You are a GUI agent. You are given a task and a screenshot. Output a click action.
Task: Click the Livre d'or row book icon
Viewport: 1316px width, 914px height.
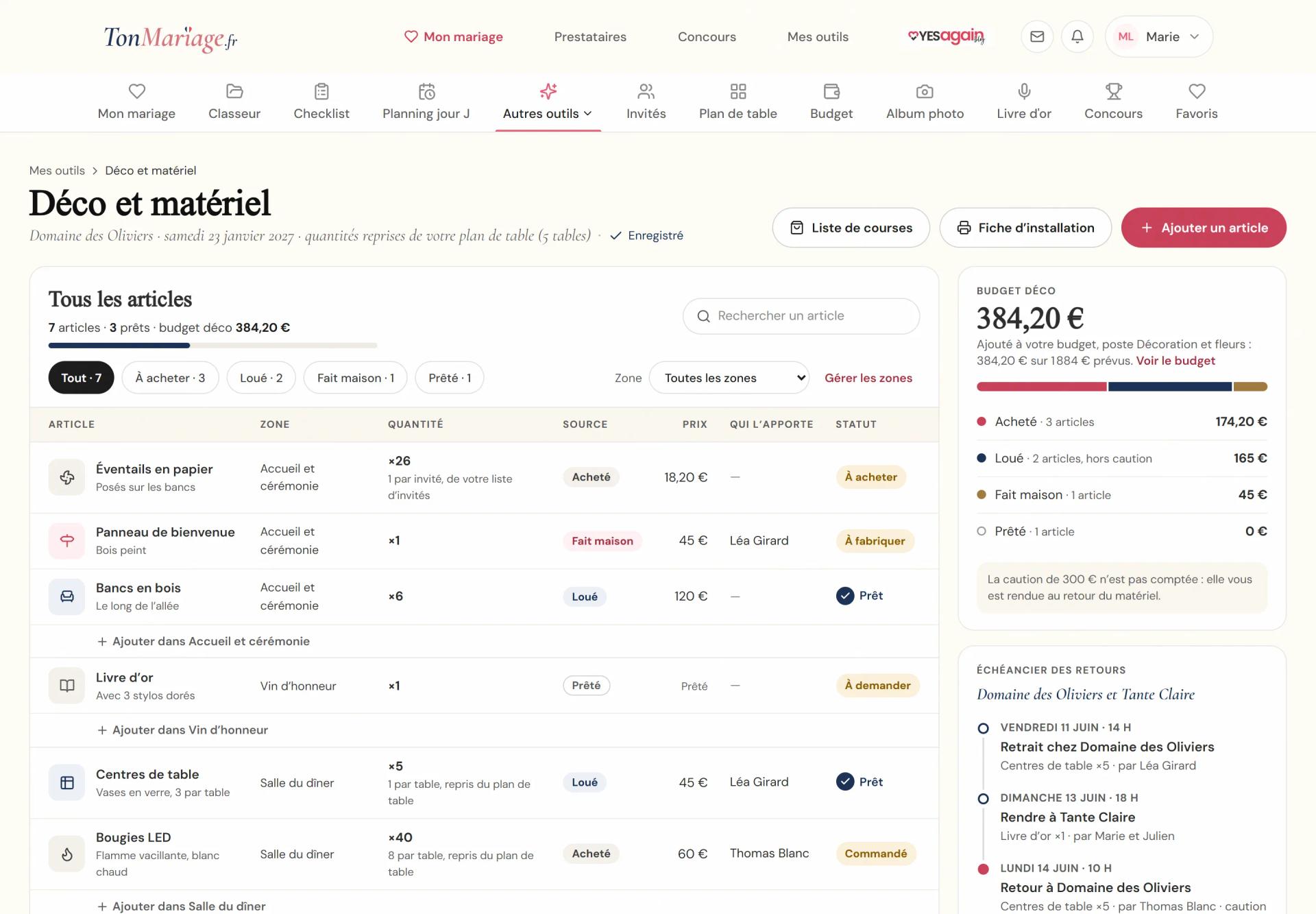66,686
